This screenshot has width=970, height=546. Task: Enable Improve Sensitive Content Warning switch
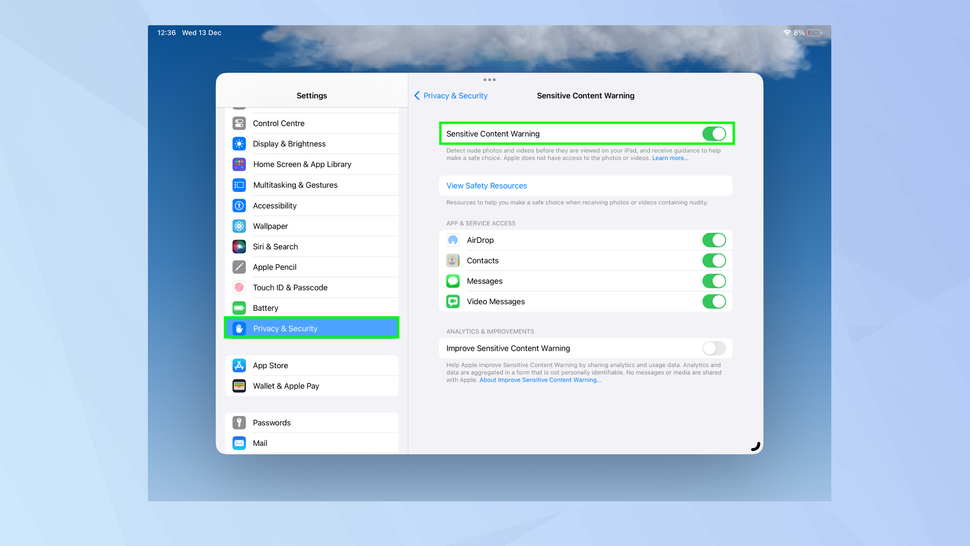(x=714, y=348)
